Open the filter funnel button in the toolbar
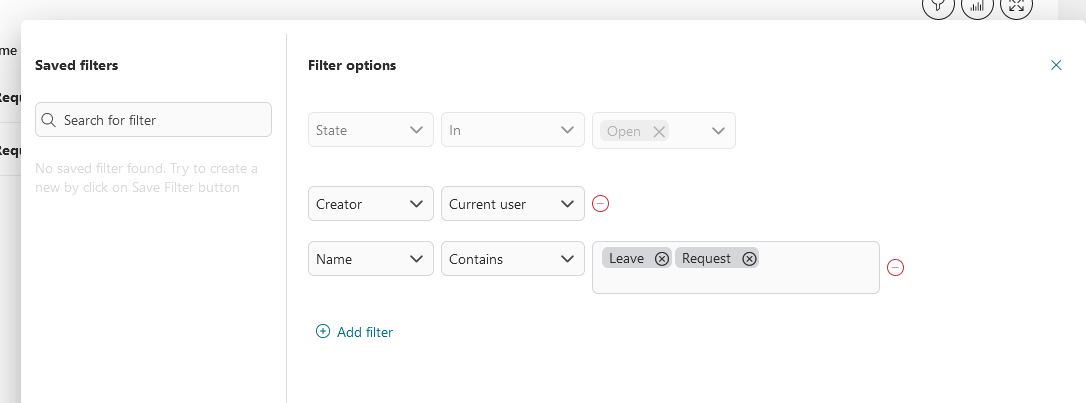Viewport: 1086px width, 403px height. (938, 6)
